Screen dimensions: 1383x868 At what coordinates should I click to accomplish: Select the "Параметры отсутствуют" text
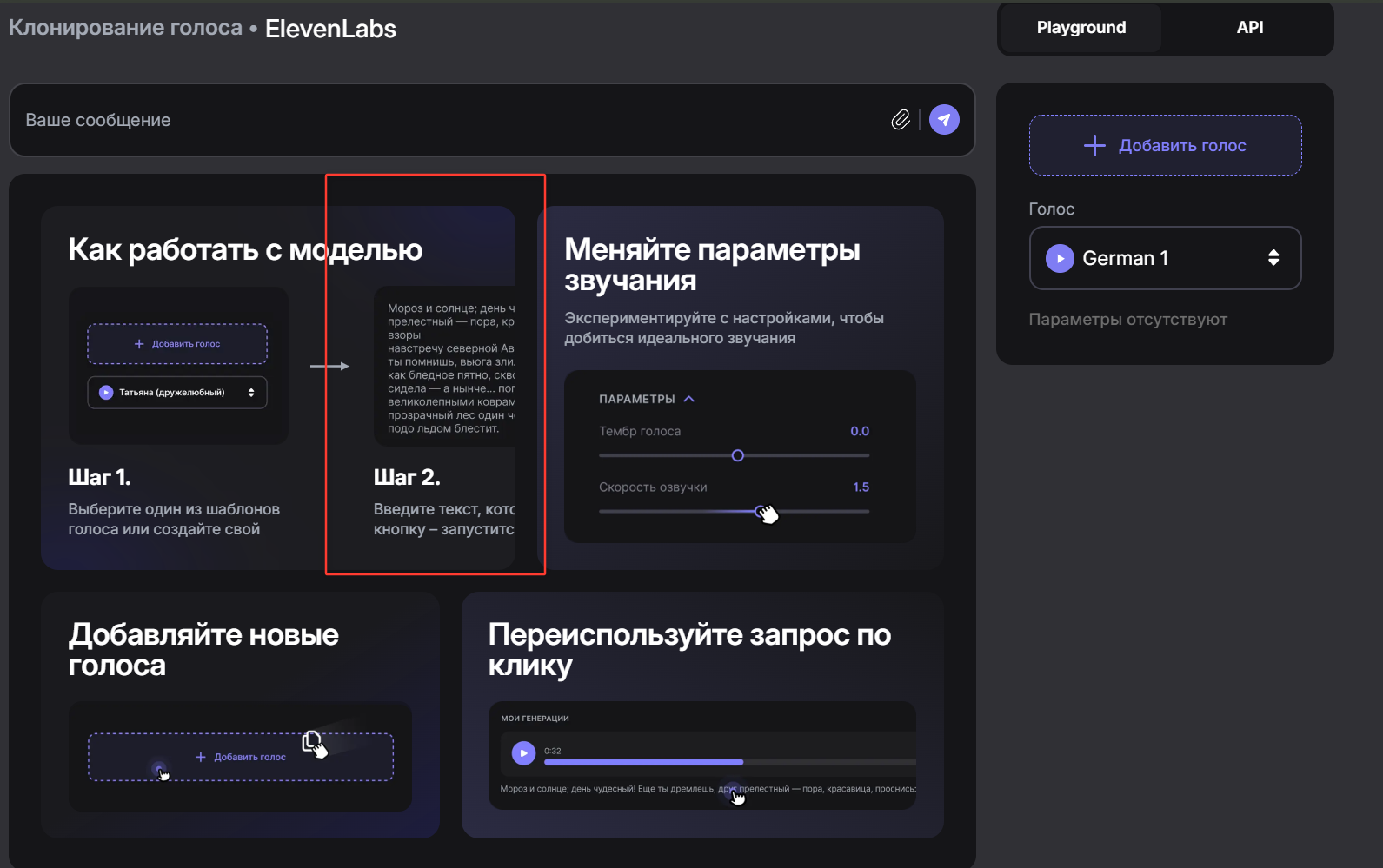pyautogui.click(x=1128, y=320)
